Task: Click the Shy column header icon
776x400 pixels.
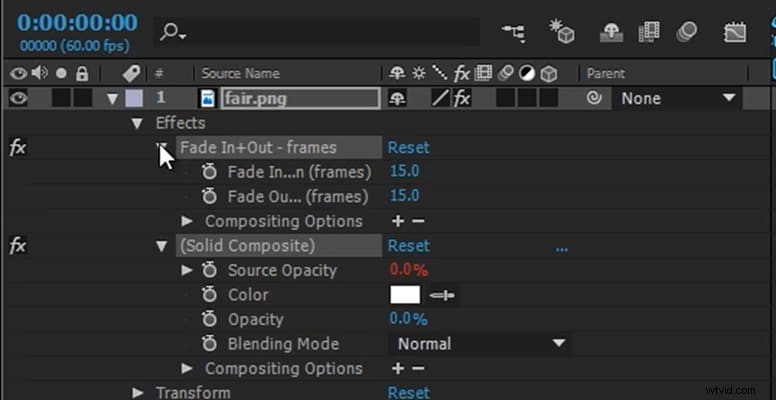Action: coord(397,74)
